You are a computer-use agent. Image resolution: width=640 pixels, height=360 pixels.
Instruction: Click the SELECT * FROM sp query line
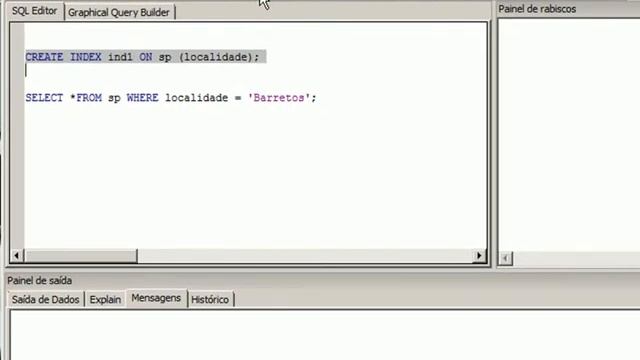click(171, 98)
